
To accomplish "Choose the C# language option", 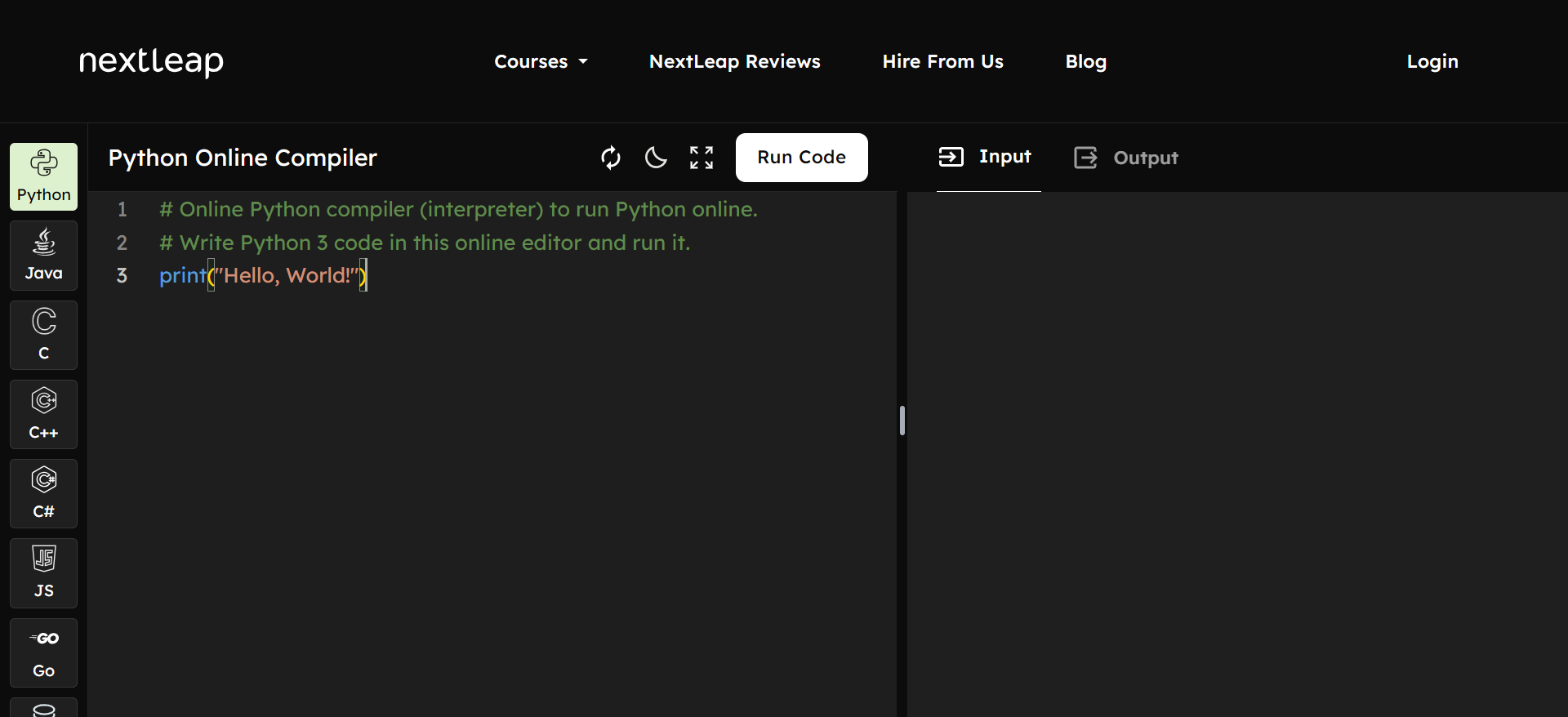I will 43,493.
